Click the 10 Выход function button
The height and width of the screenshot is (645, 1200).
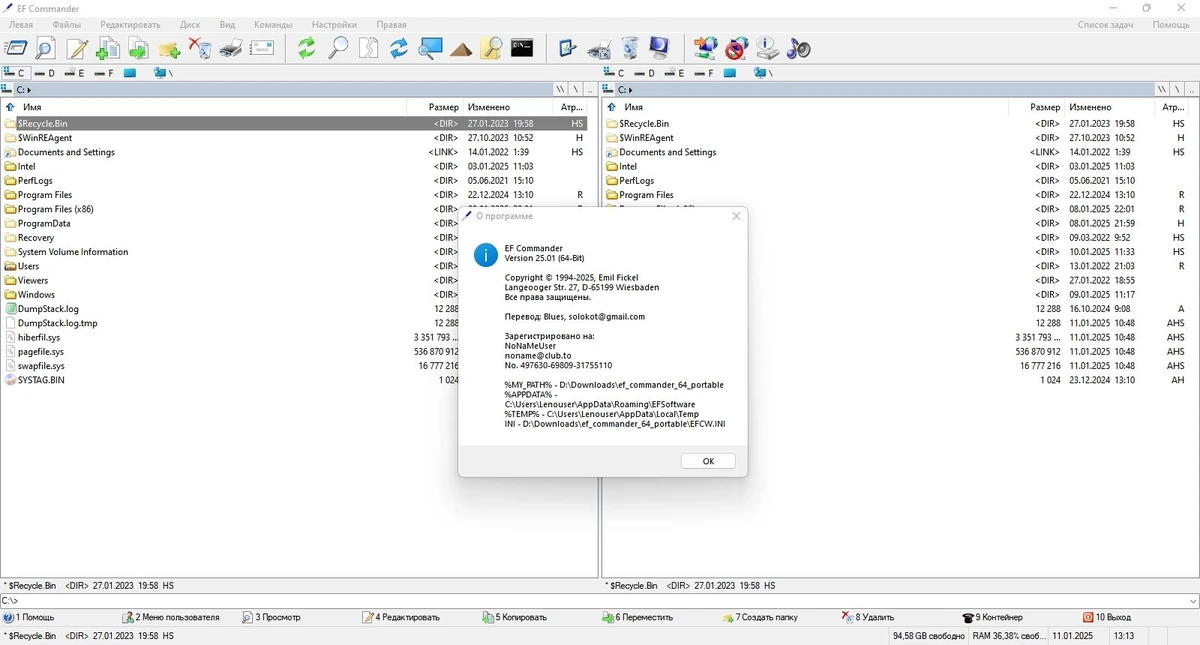tap(1106, 617)
